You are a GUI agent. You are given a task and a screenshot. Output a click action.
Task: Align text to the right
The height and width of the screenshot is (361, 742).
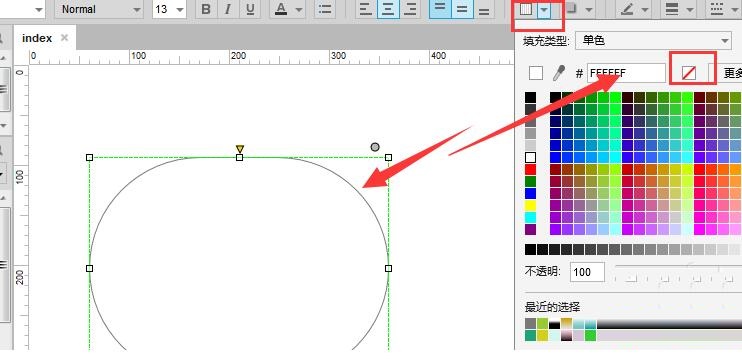tap(411, 9)
